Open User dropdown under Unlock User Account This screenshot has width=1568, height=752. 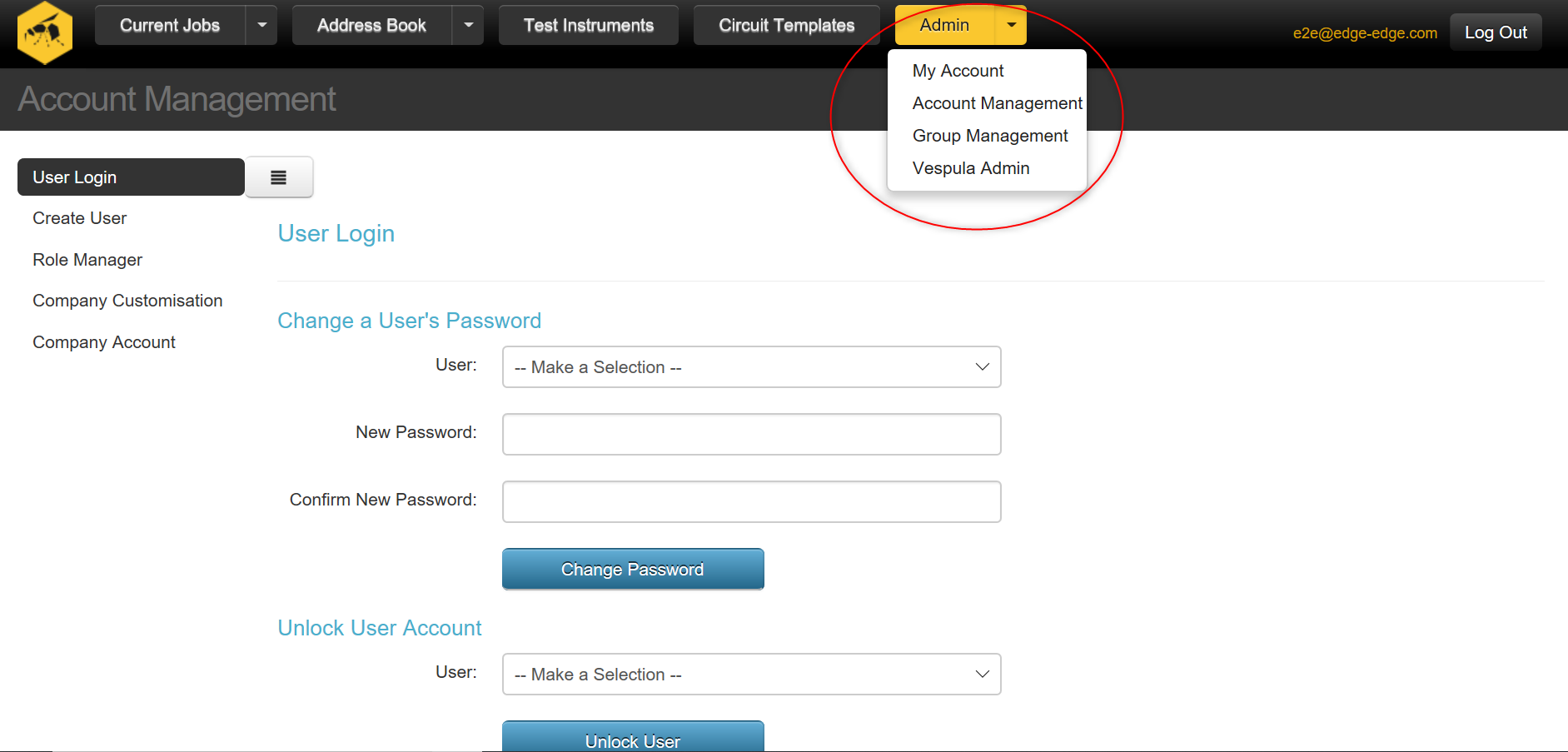751,675
